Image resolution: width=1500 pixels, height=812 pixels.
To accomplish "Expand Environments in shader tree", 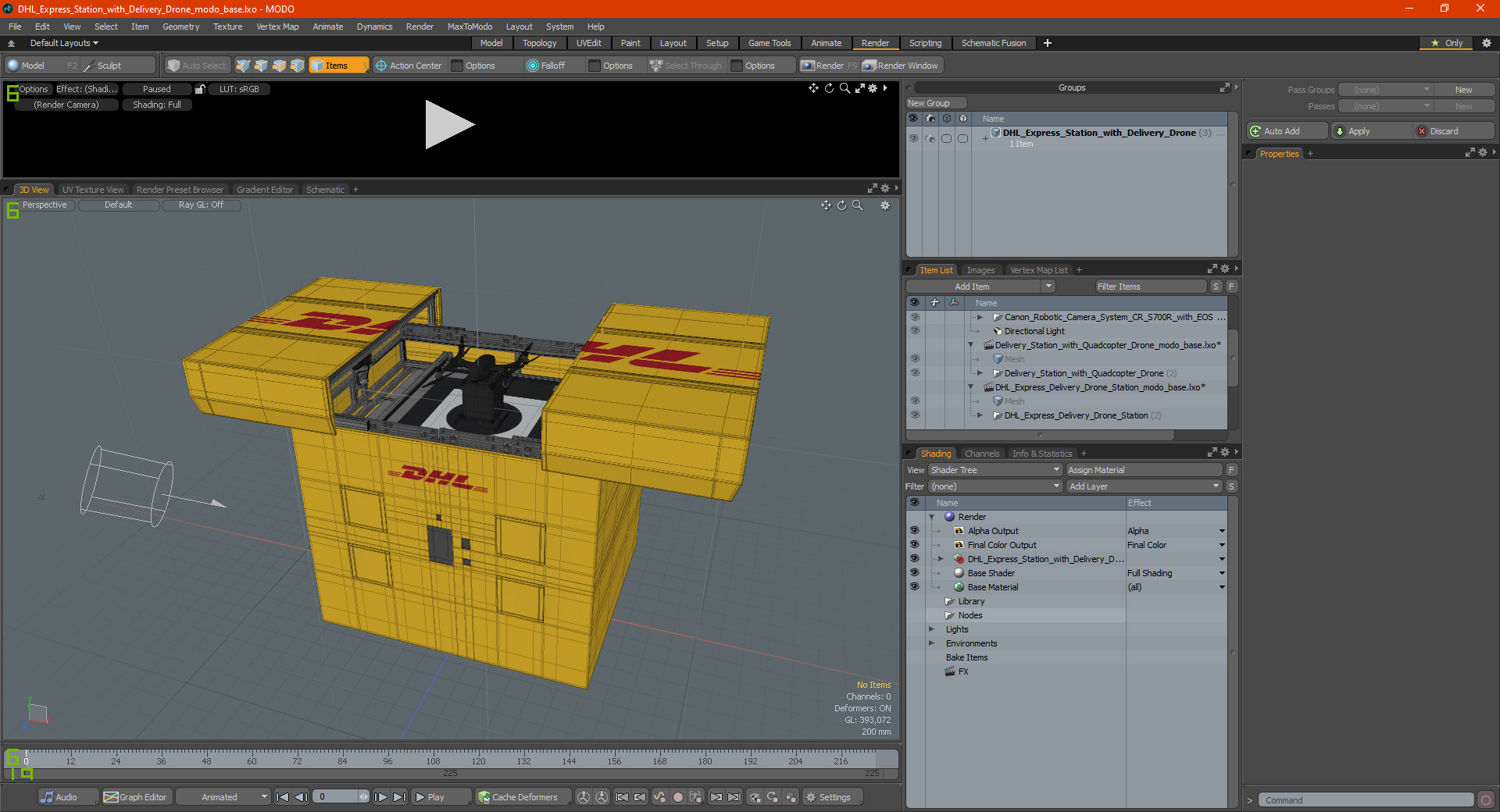I will point(931,643).
